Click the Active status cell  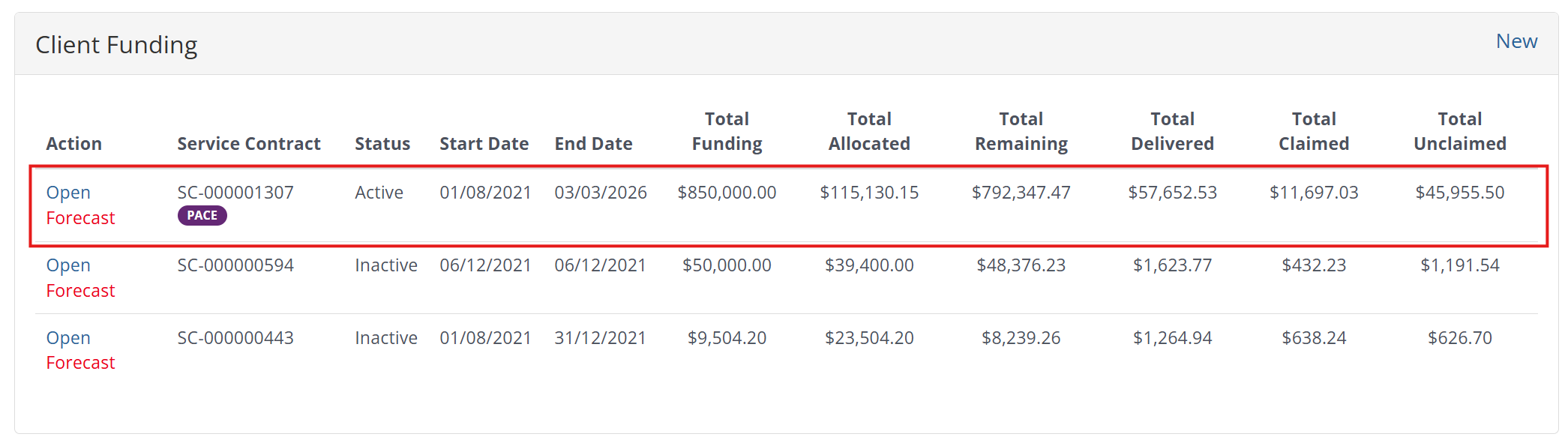pos(379,193)
